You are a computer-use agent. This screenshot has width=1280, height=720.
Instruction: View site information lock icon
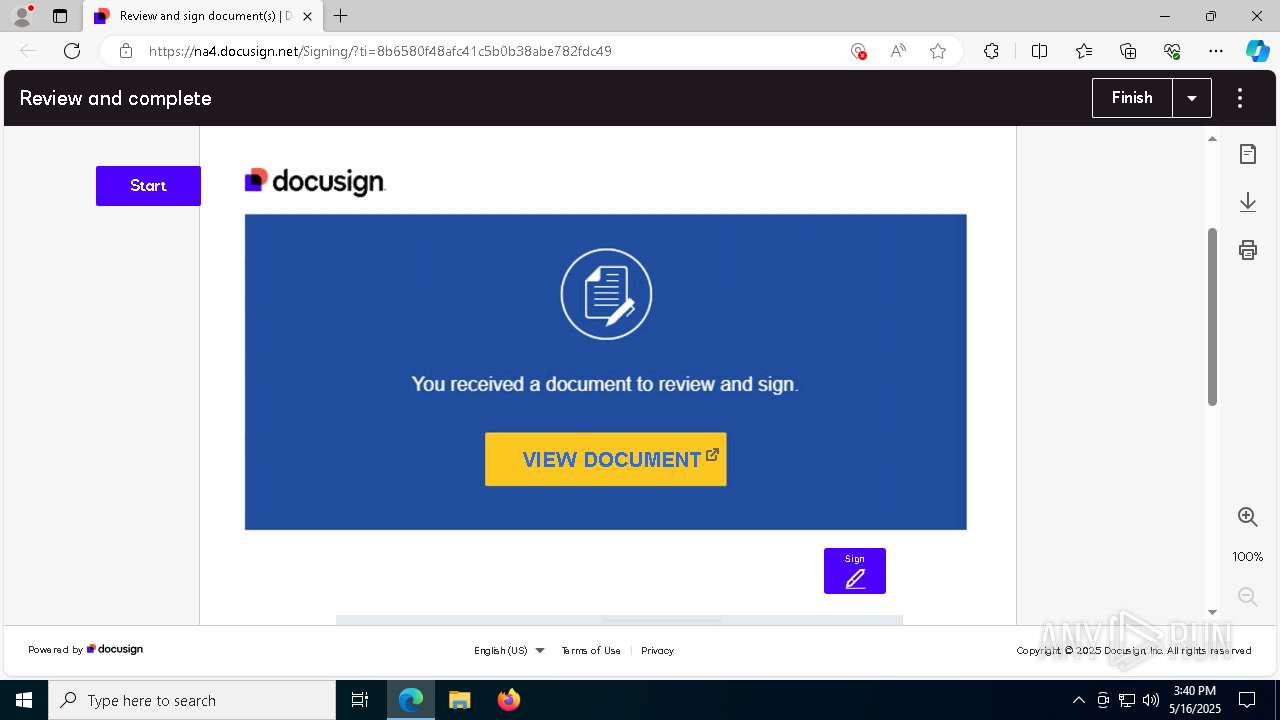[126, 51]
